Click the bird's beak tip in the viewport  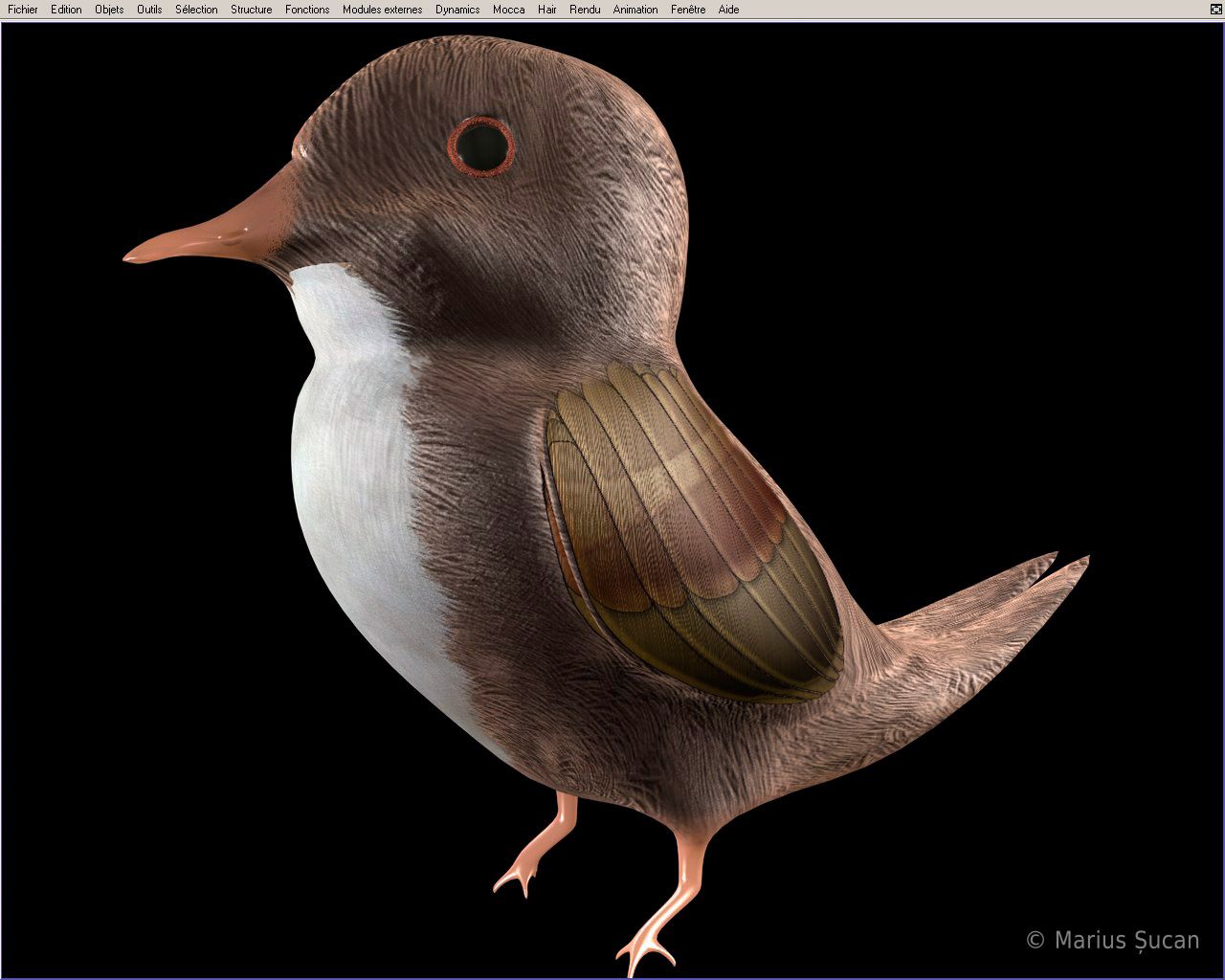point(130,256)
